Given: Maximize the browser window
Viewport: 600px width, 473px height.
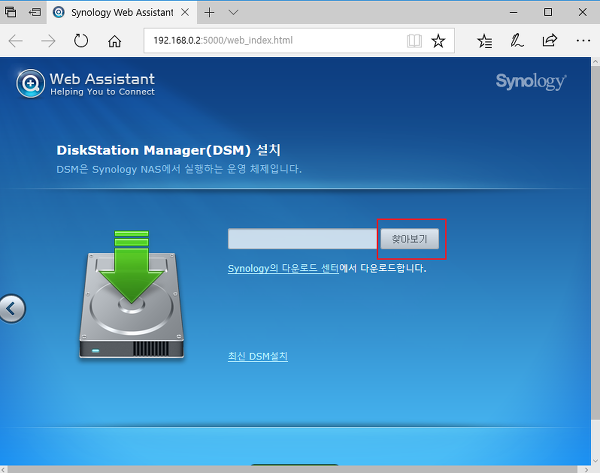Looking at the screenshot, I should (x=548, y=12).
